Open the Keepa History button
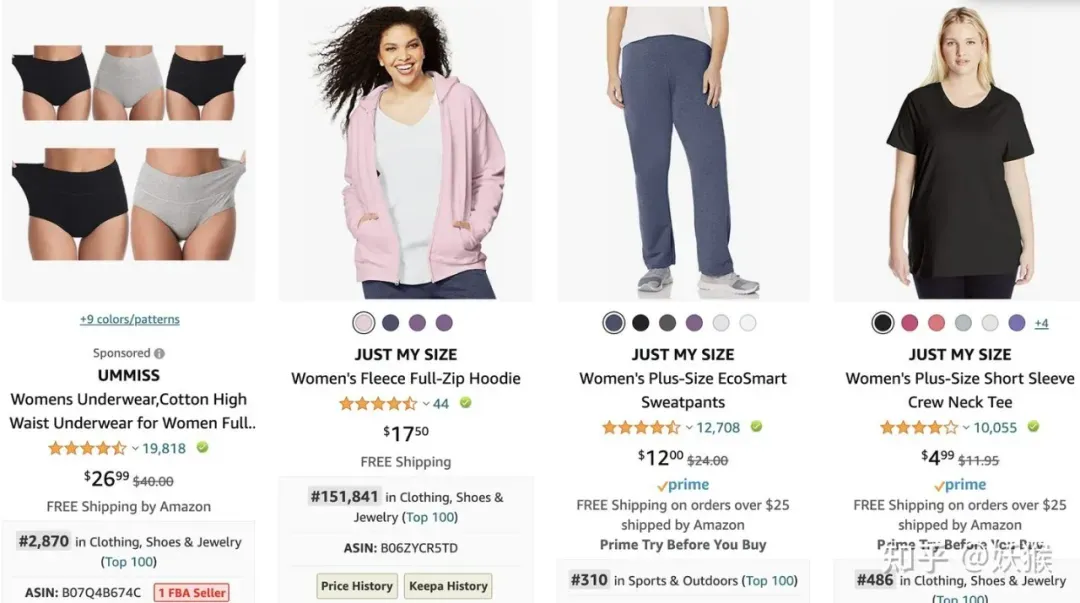This screenshot has height=603, width=1080. [448, 586]
